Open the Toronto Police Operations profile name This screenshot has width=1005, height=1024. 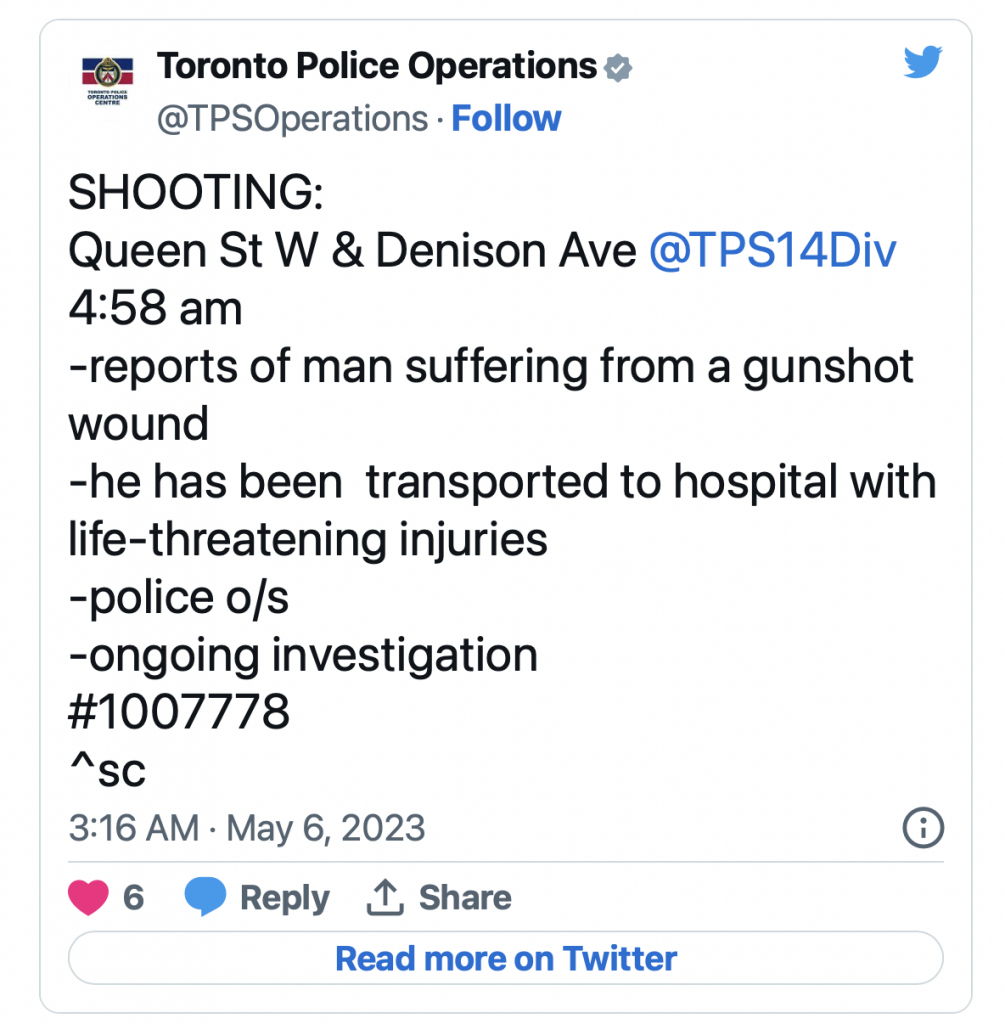click(x=377, y=67)
